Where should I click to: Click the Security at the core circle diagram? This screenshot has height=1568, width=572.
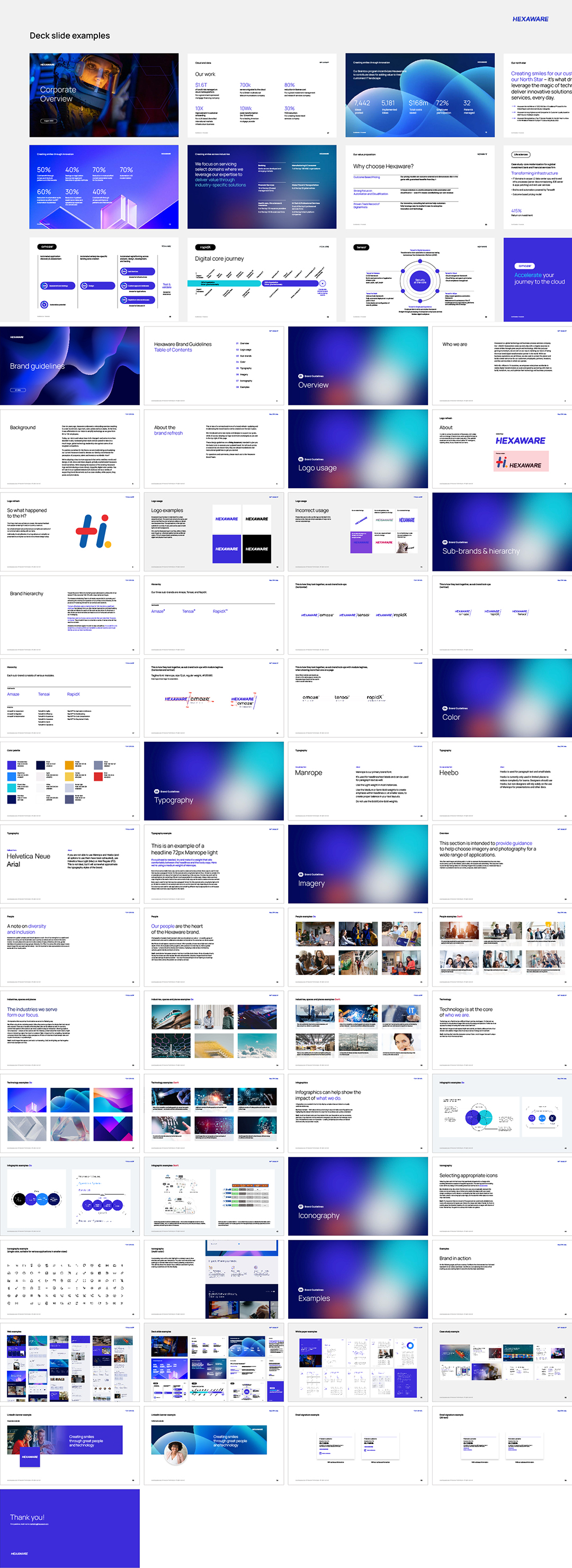pyautogui.click(x=419, y=281)
